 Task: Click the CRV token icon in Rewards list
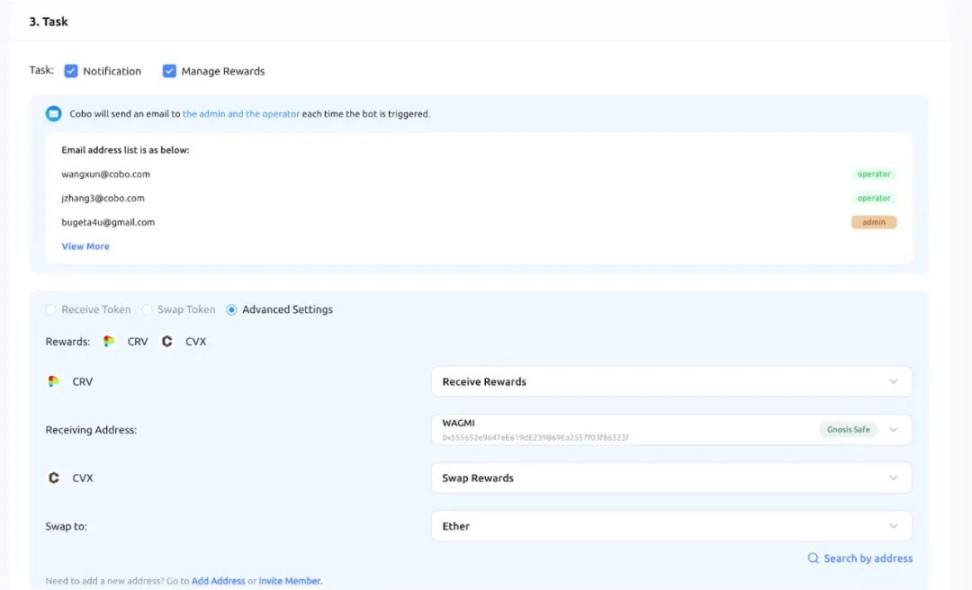109,341
